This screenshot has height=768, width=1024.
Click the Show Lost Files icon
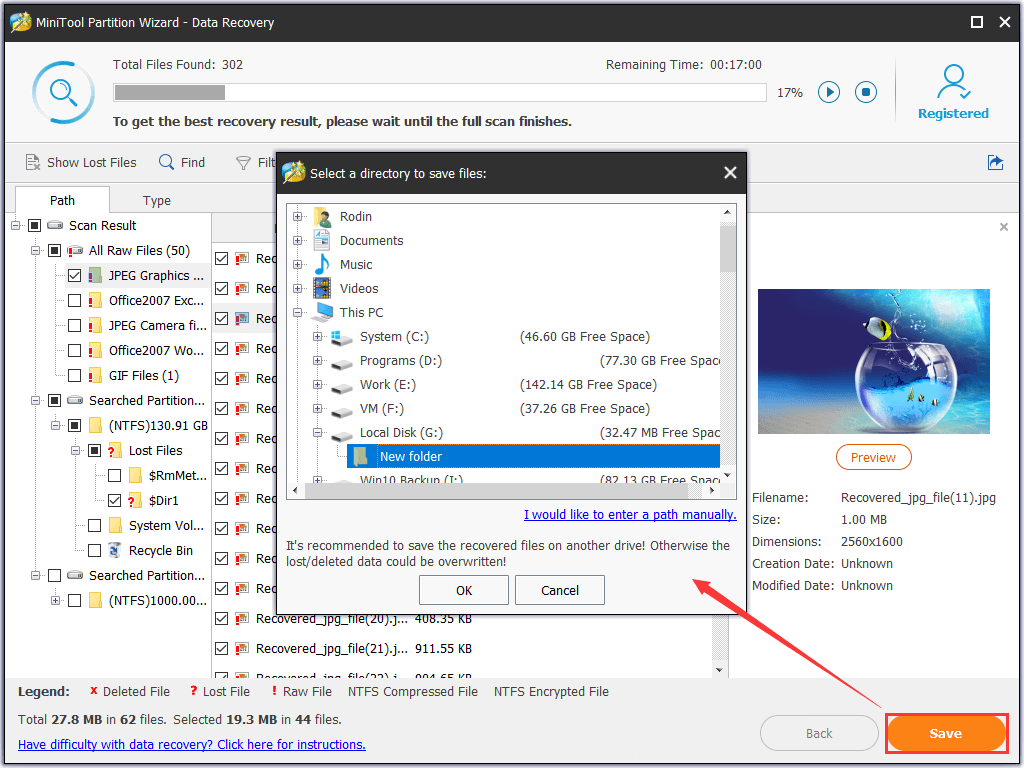tap(33, 162)
